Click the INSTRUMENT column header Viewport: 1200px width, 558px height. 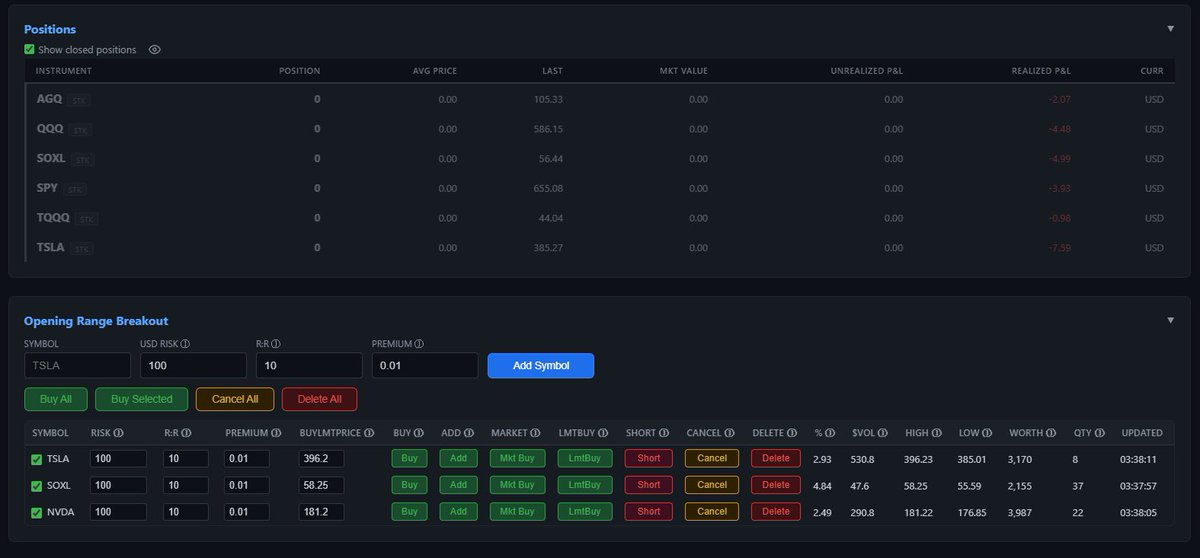coord(63,71)
